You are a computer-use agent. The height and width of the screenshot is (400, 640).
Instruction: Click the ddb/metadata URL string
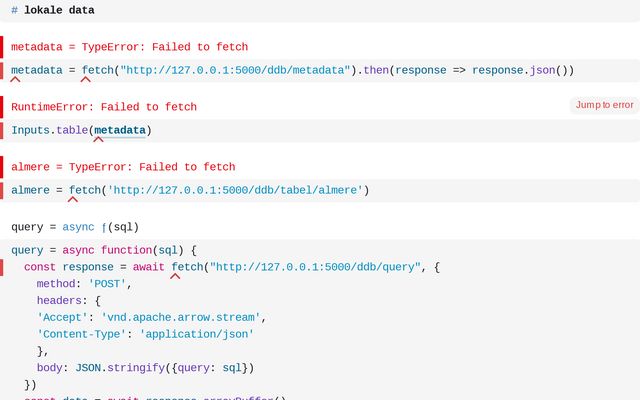coord(236,70)
